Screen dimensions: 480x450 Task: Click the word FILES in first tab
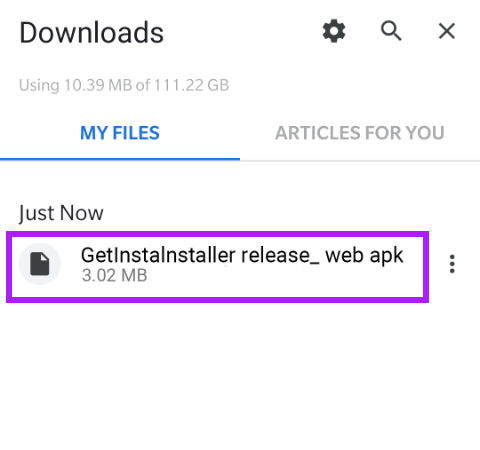(x=136, y=133)
